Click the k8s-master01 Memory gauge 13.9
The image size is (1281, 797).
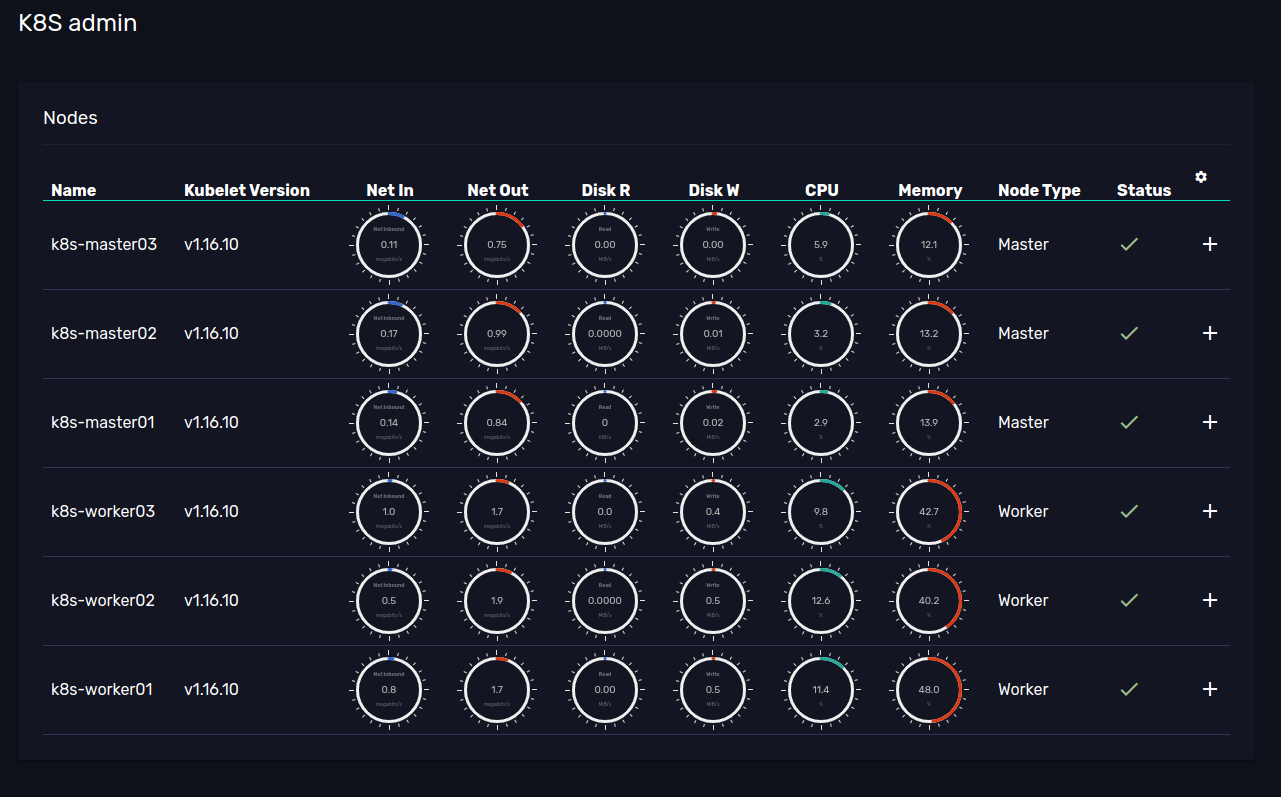930,422
